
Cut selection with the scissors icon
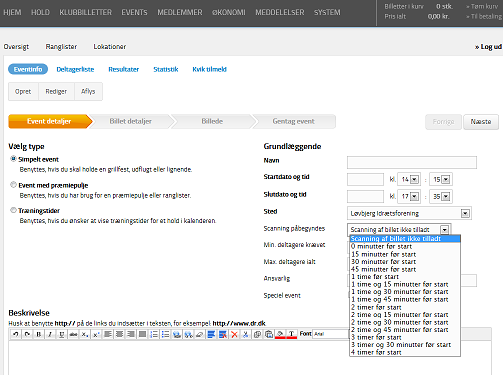click(246, 334)
